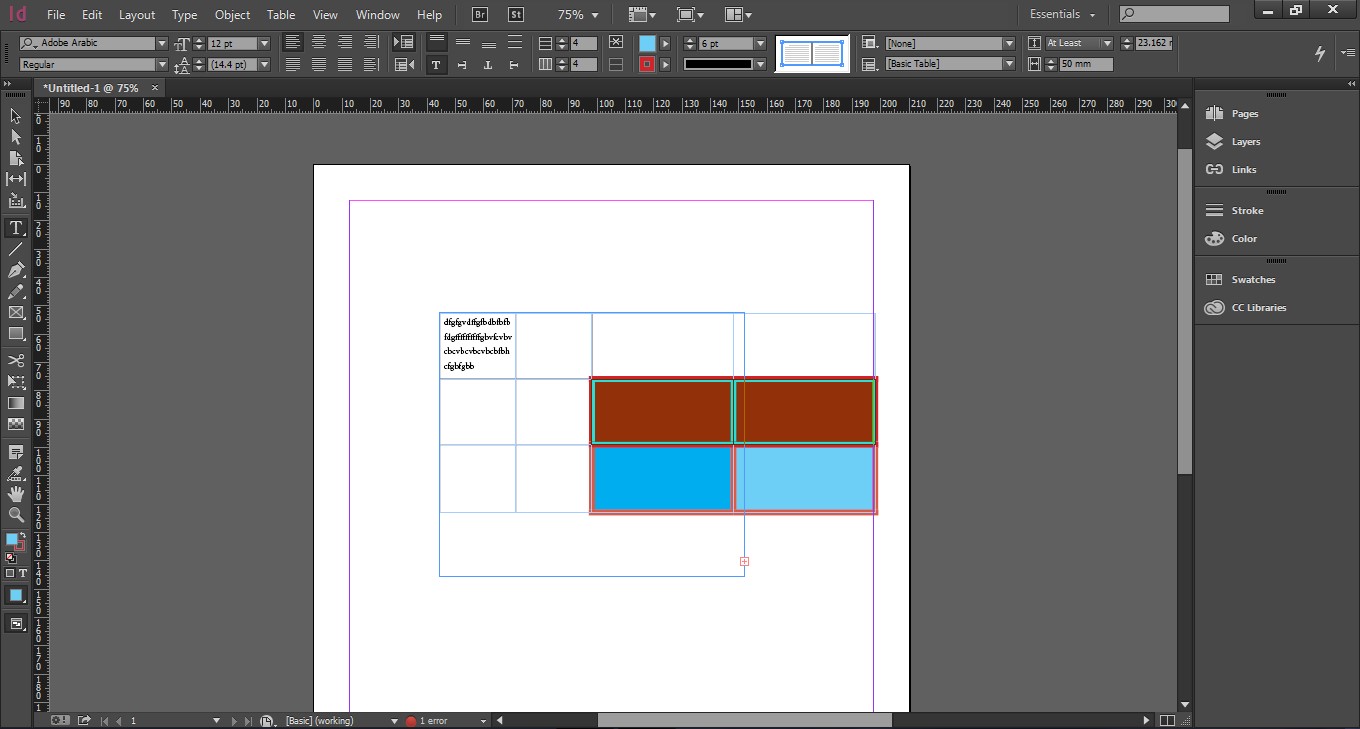Open the row height At Least dropdown
This screenshot has width=1360, height=729.
[1079, 44]
